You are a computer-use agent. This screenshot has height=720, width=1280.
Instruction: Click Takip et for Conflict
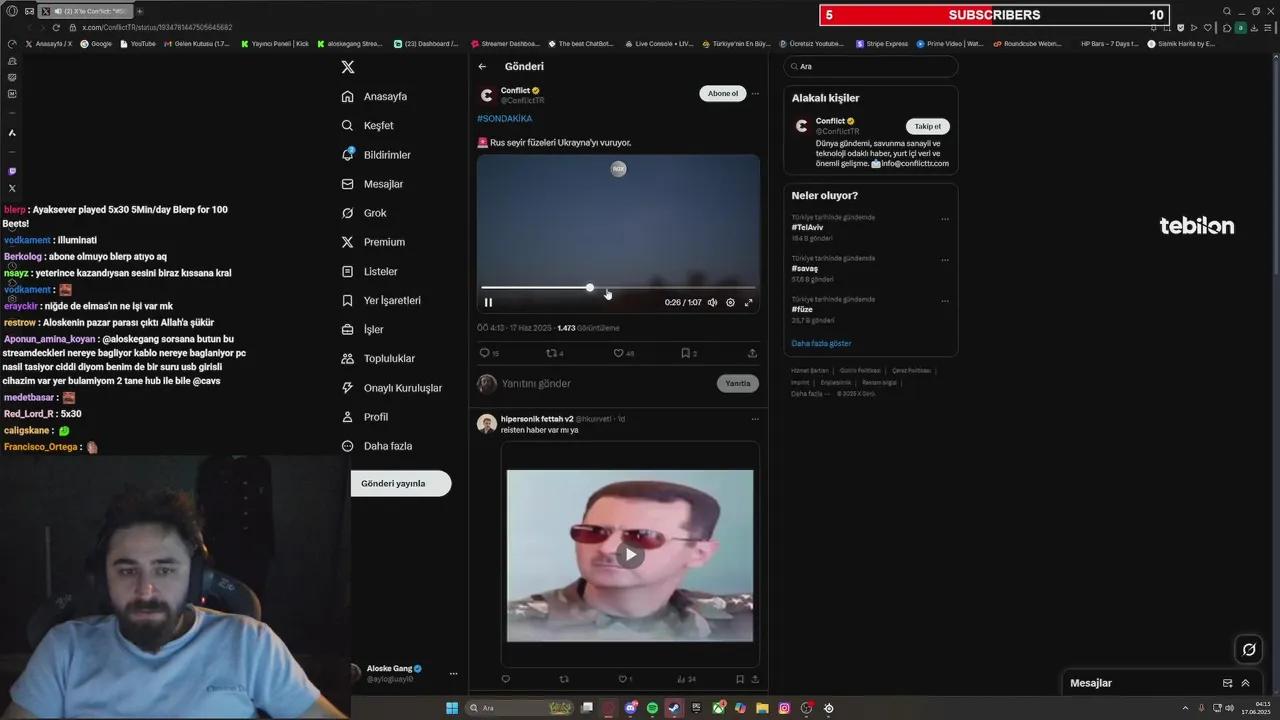928,127
